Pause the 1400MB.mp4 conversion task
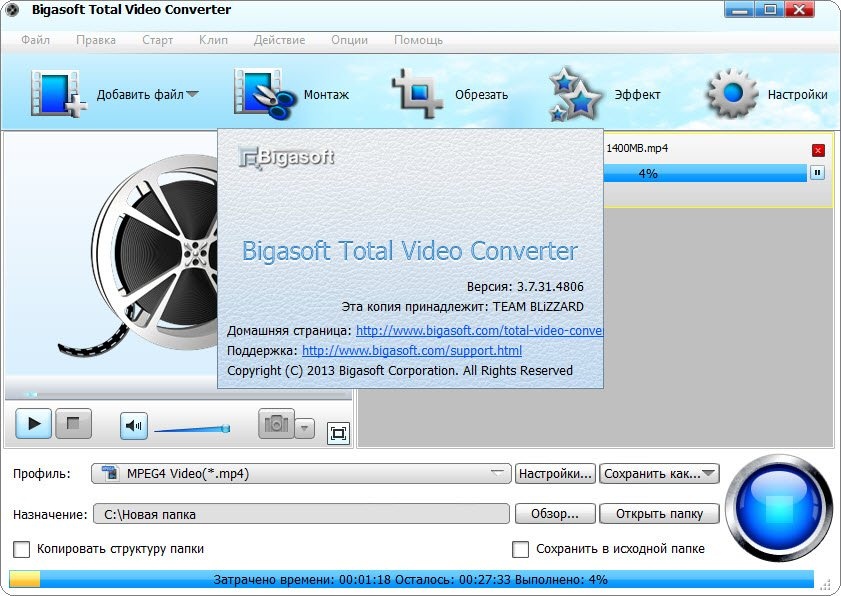This screenshot has width=841, height=596. pos(817,173)
